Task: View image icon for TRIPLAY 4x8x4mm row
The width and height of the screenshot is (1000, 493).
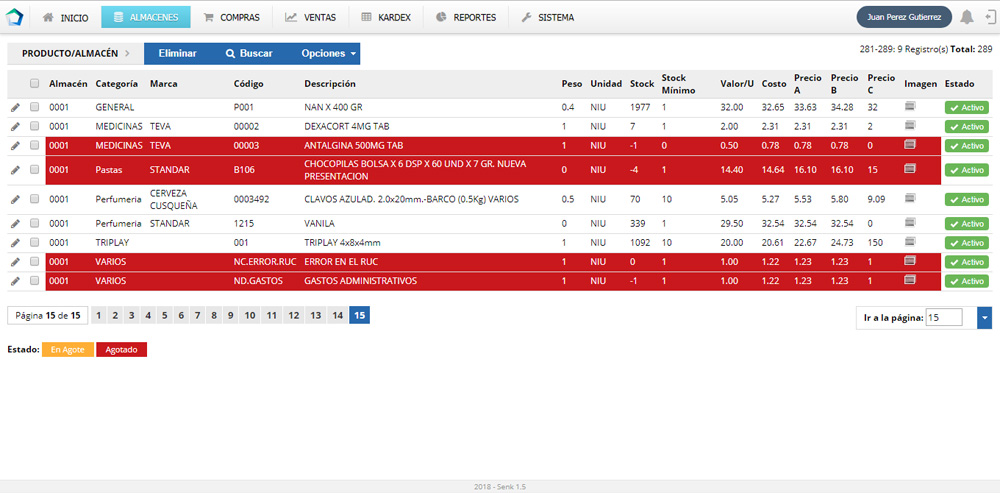Action: pyautogui.click(x=909, y=242)
